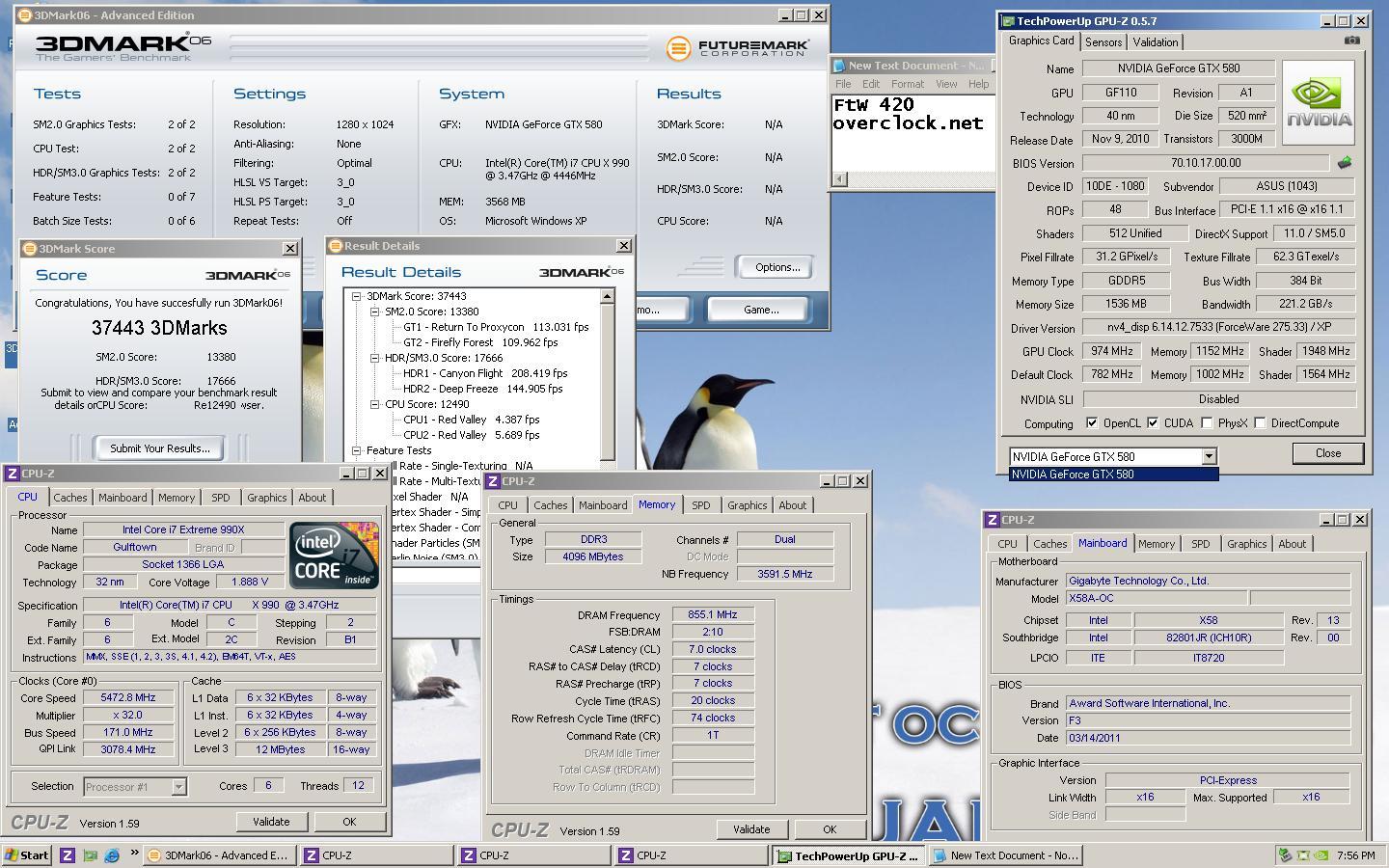This screenshot has height=868, width=1389.
Task: Click the middle green system tray icon
Action: point(1303,855)
